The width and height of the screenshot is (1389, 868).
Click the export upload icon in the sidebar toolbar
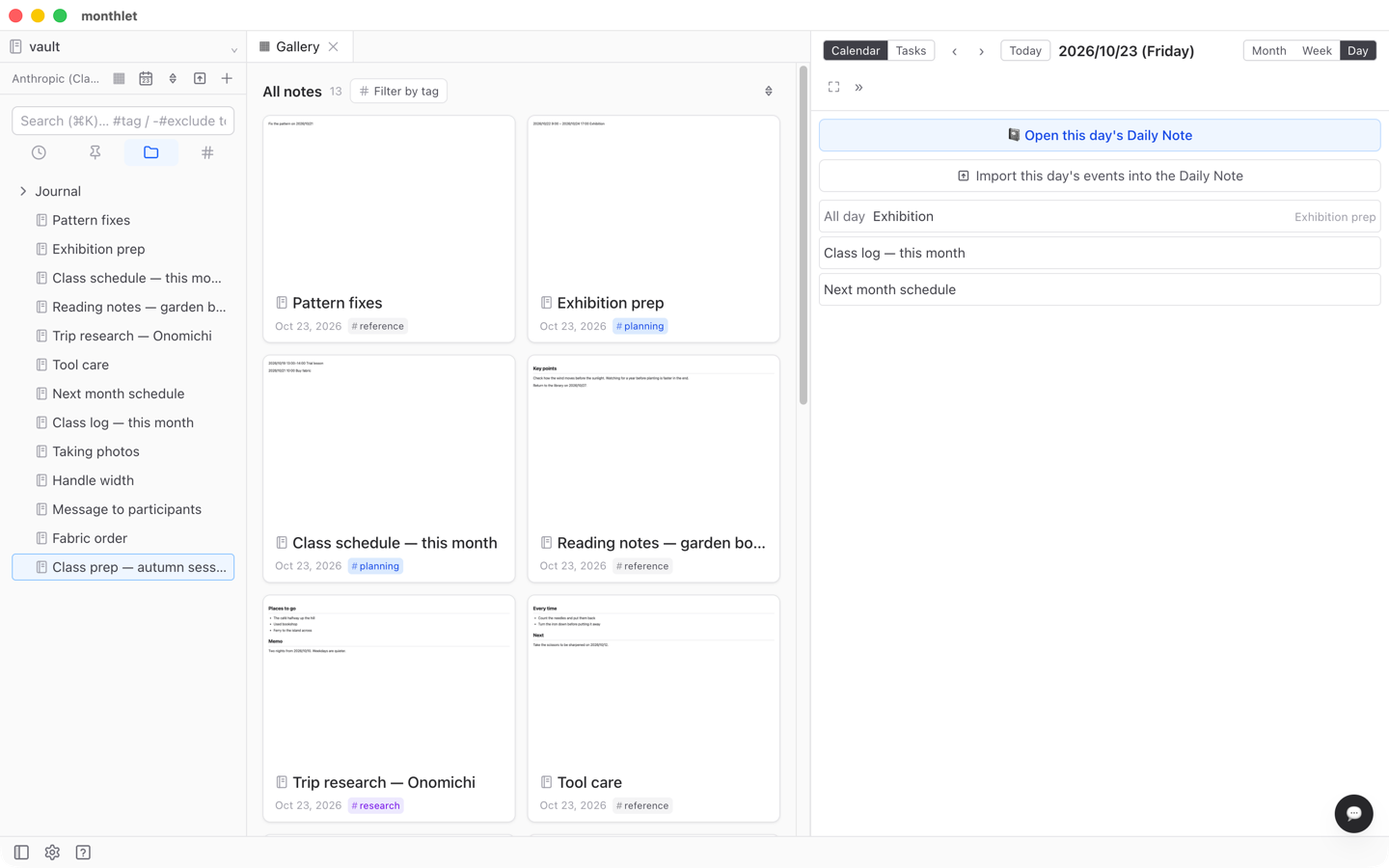point(200,78)
